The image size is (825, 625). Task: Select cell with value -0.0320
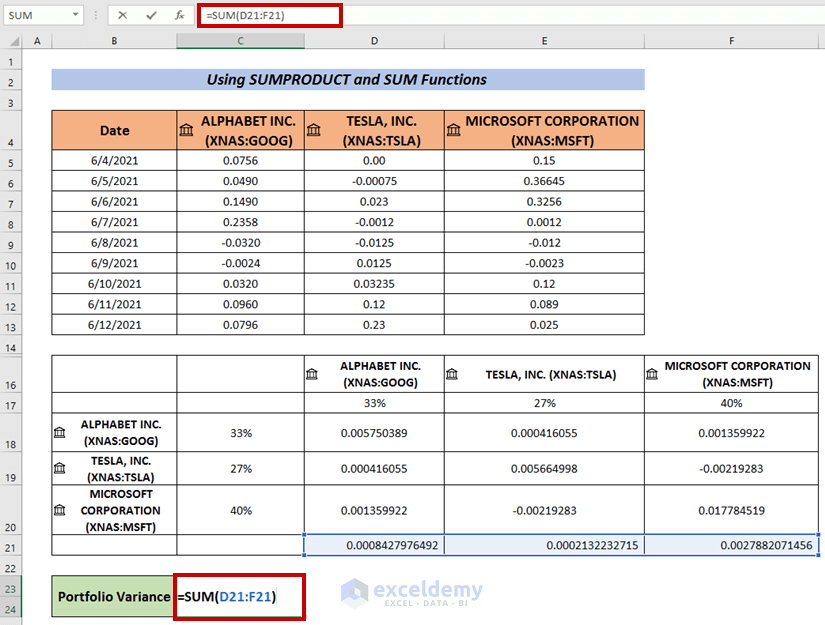240,243
